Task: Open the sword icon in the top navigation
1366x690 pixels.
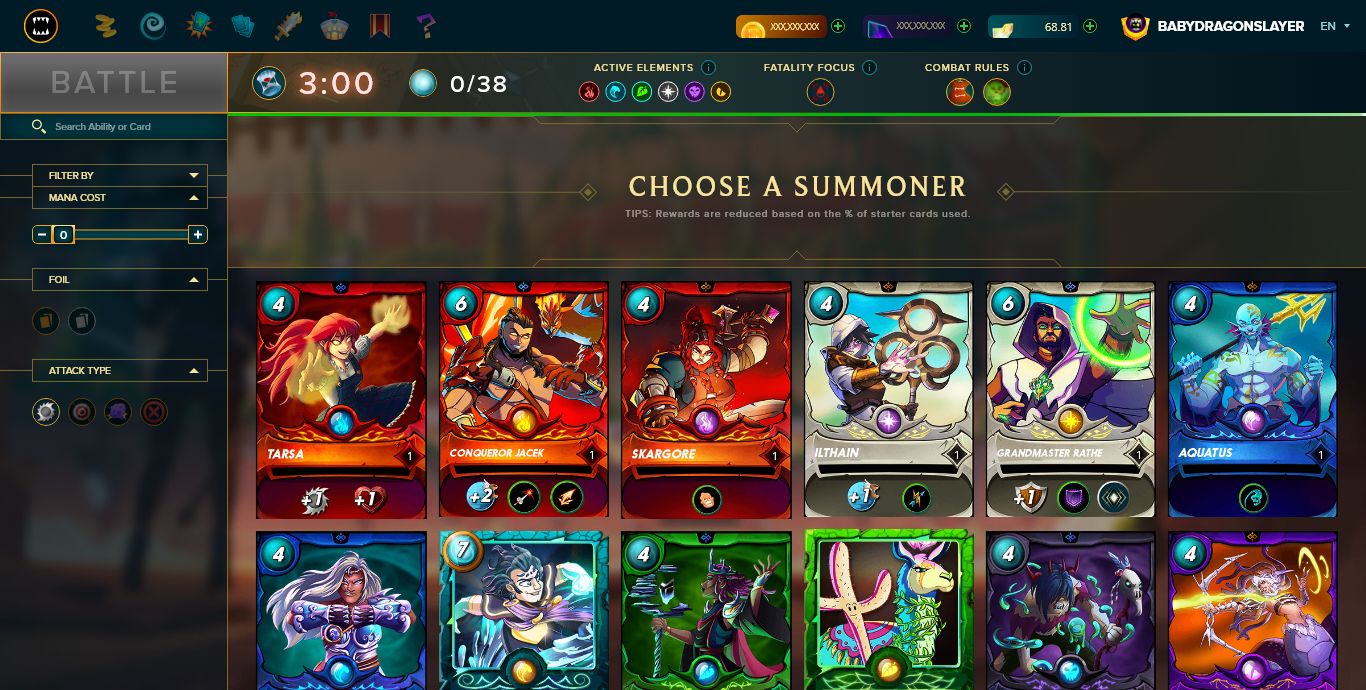Action: [x=288, y=26]
